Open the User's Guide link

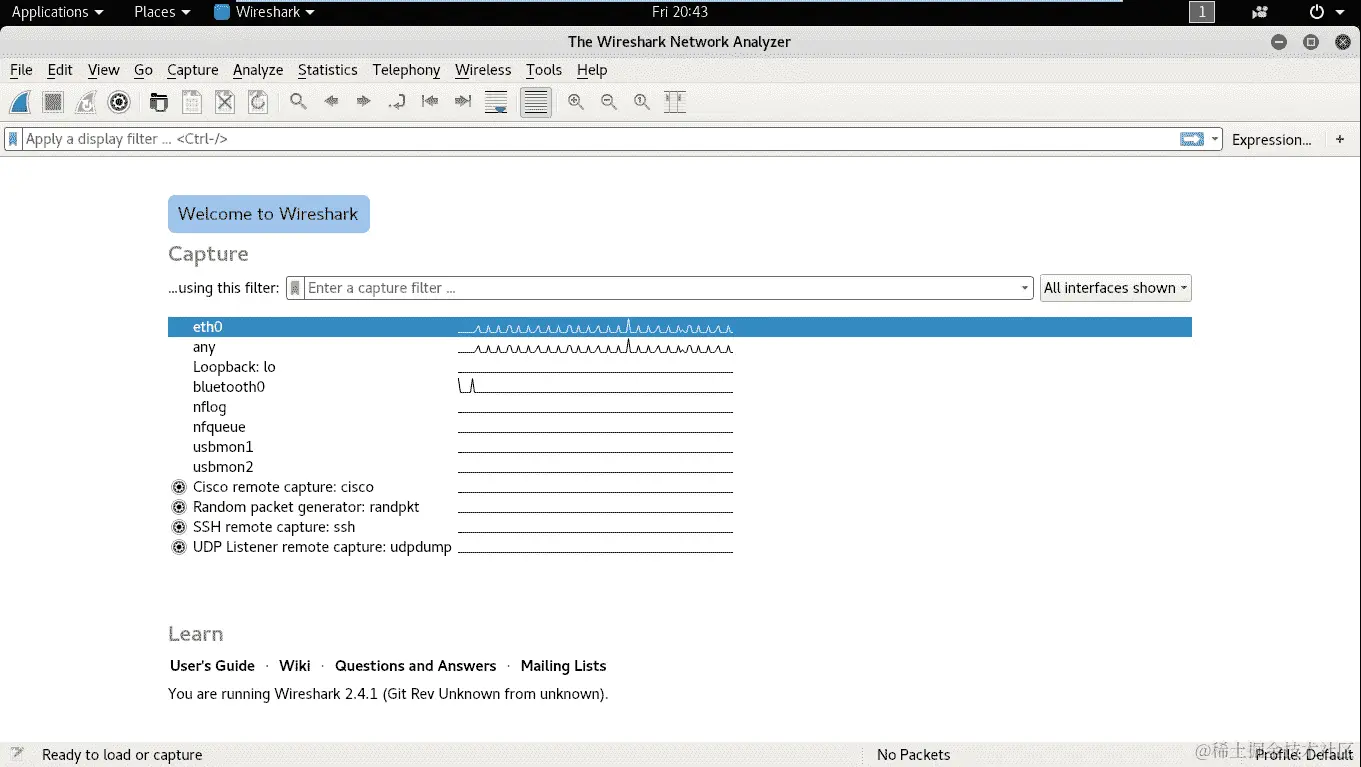coord(212,666)
